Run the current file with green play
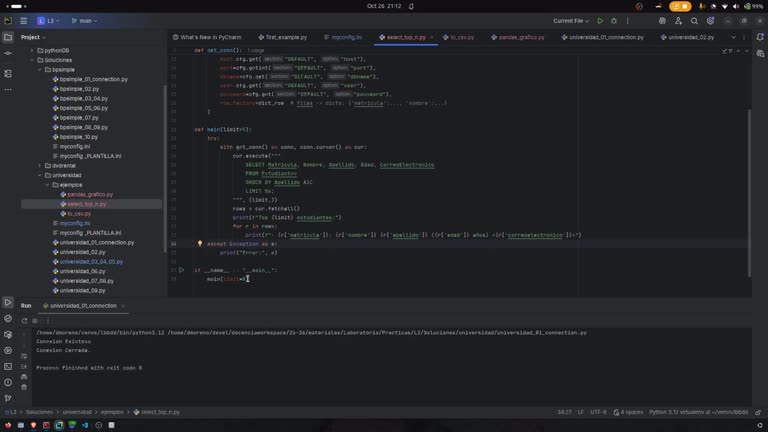768x432 pixels. click(600, 21)
